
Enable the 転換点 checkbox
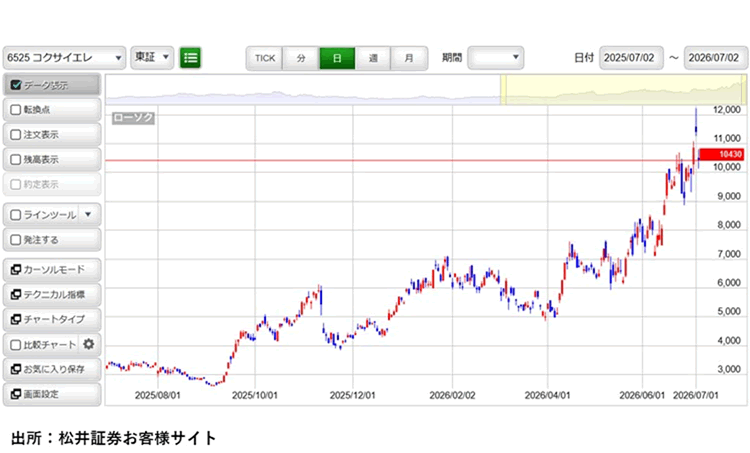pos(16,110)
